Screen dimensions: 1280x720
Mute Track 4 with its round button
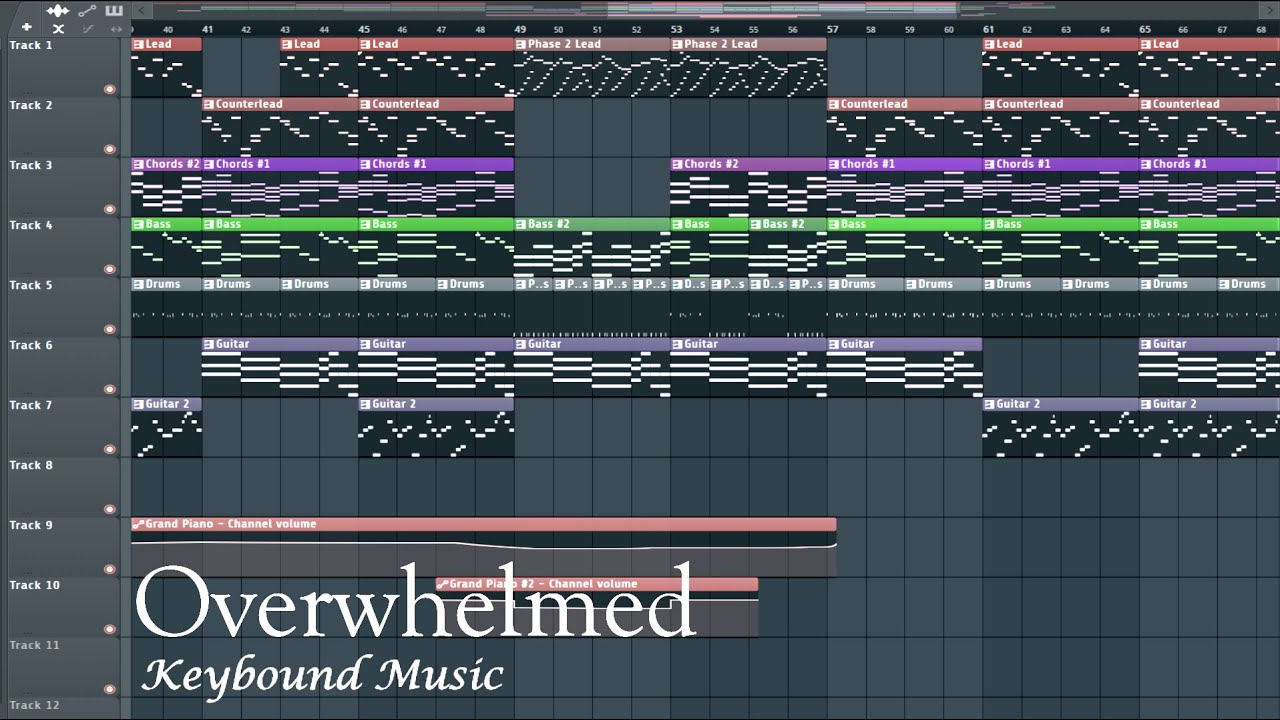pos(110,269)
